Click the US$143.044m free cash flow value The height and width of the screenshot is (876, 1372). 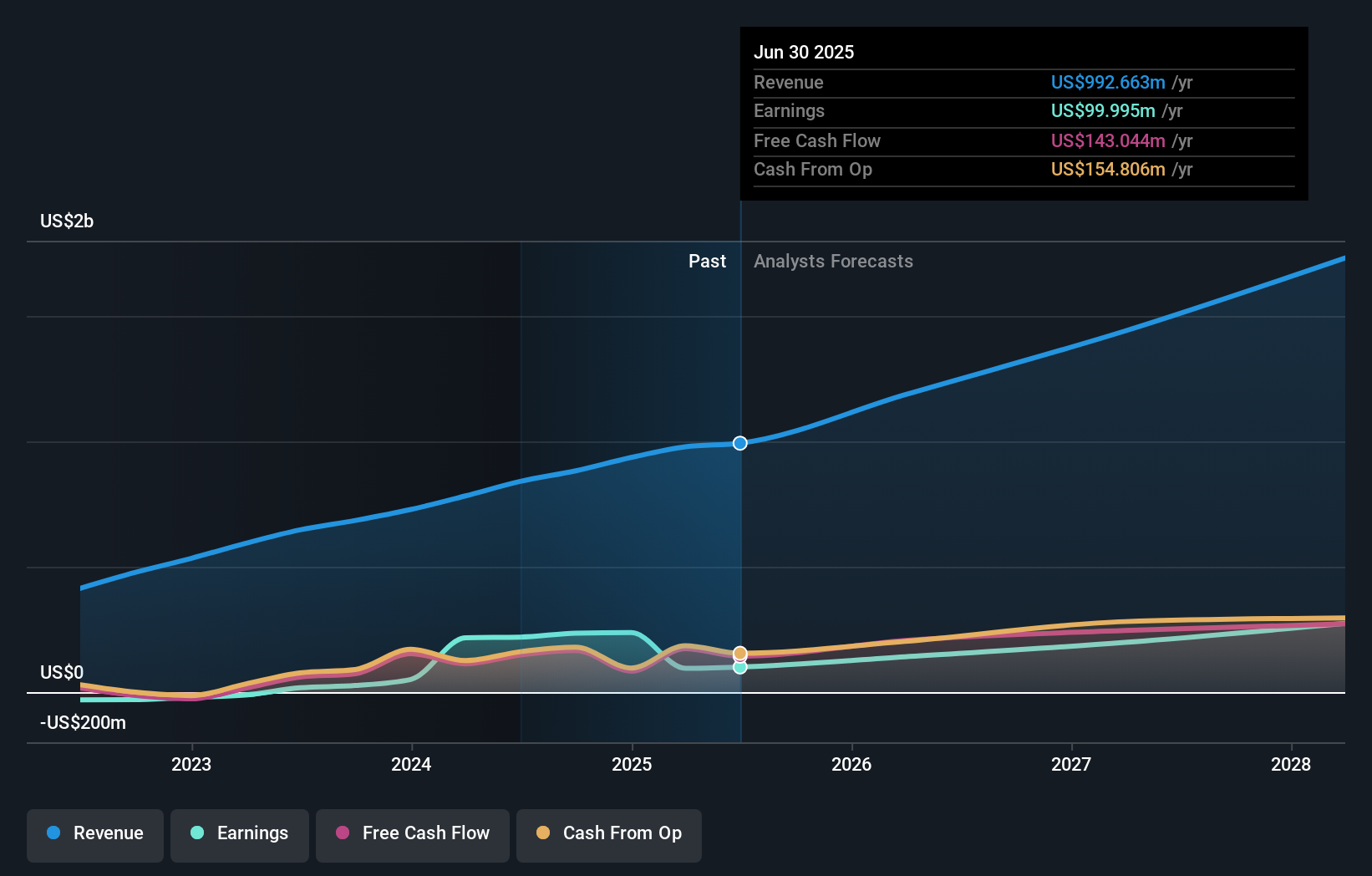[1108, 140]
